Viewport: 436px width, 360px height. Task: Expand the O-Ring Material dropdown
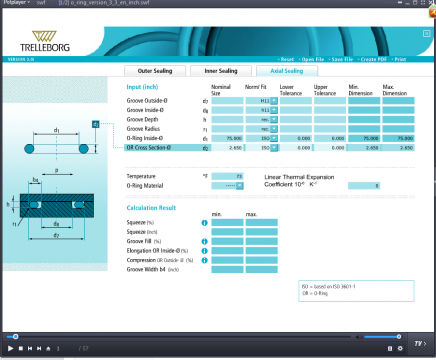point(240,186)
